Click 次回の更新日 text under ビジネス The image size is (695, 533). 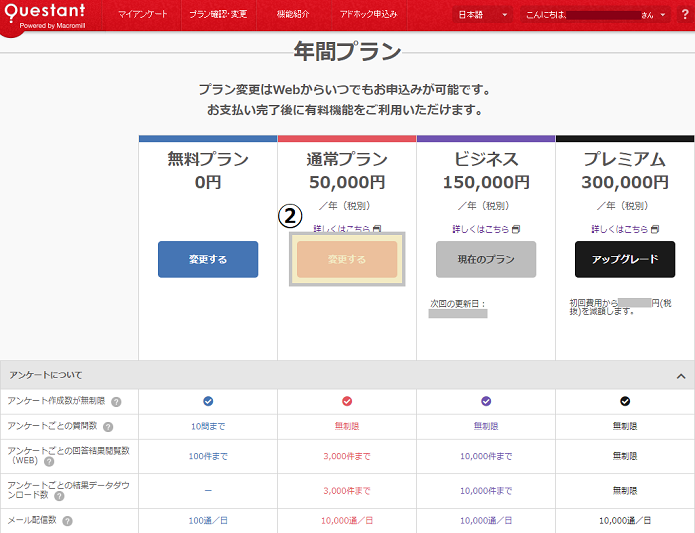(458, 304)
